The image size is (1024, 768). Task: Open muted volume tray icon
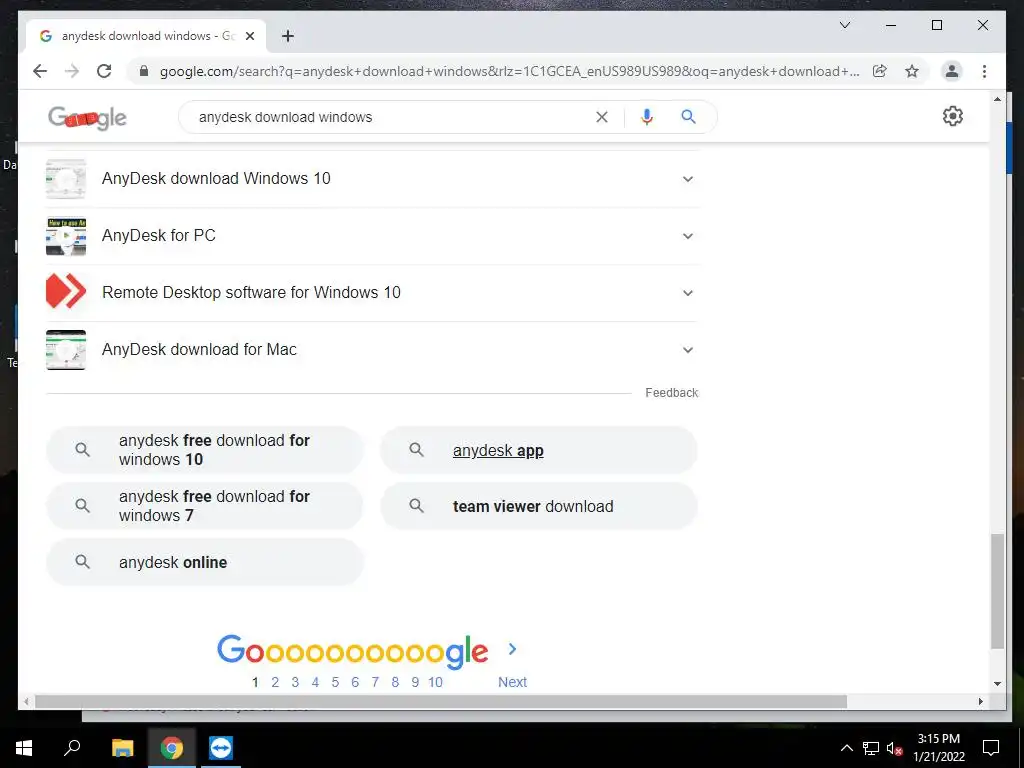894,748
